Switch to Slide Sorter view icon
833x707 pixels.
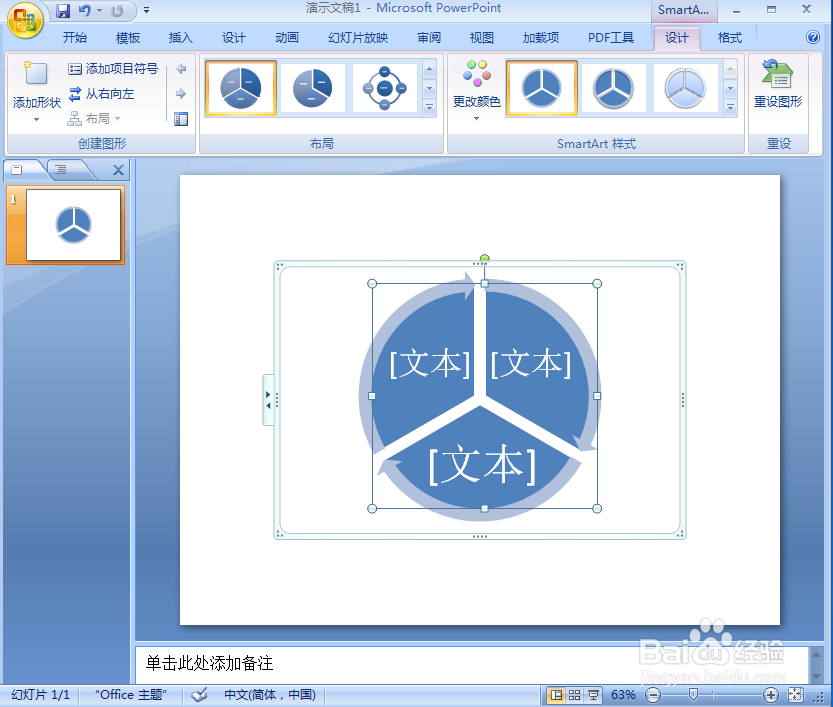tap(574, 695)
